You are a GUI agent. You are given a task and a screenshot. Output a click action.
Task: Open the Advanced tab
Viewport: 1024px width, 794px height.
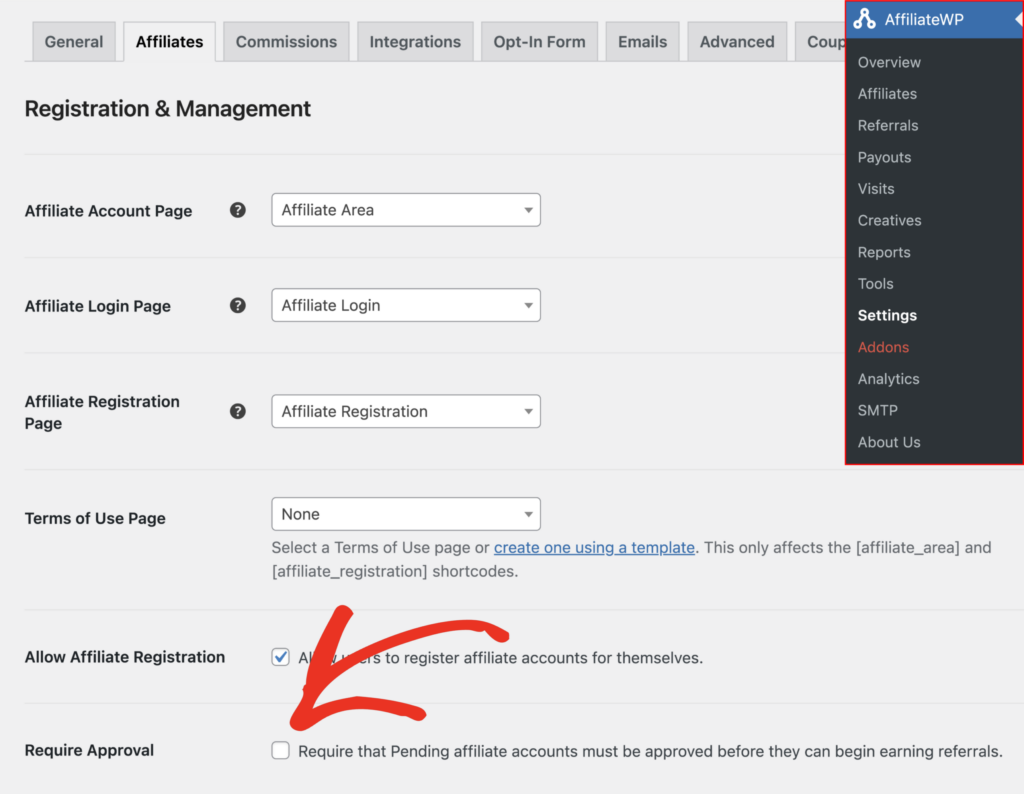coord(737,42)
